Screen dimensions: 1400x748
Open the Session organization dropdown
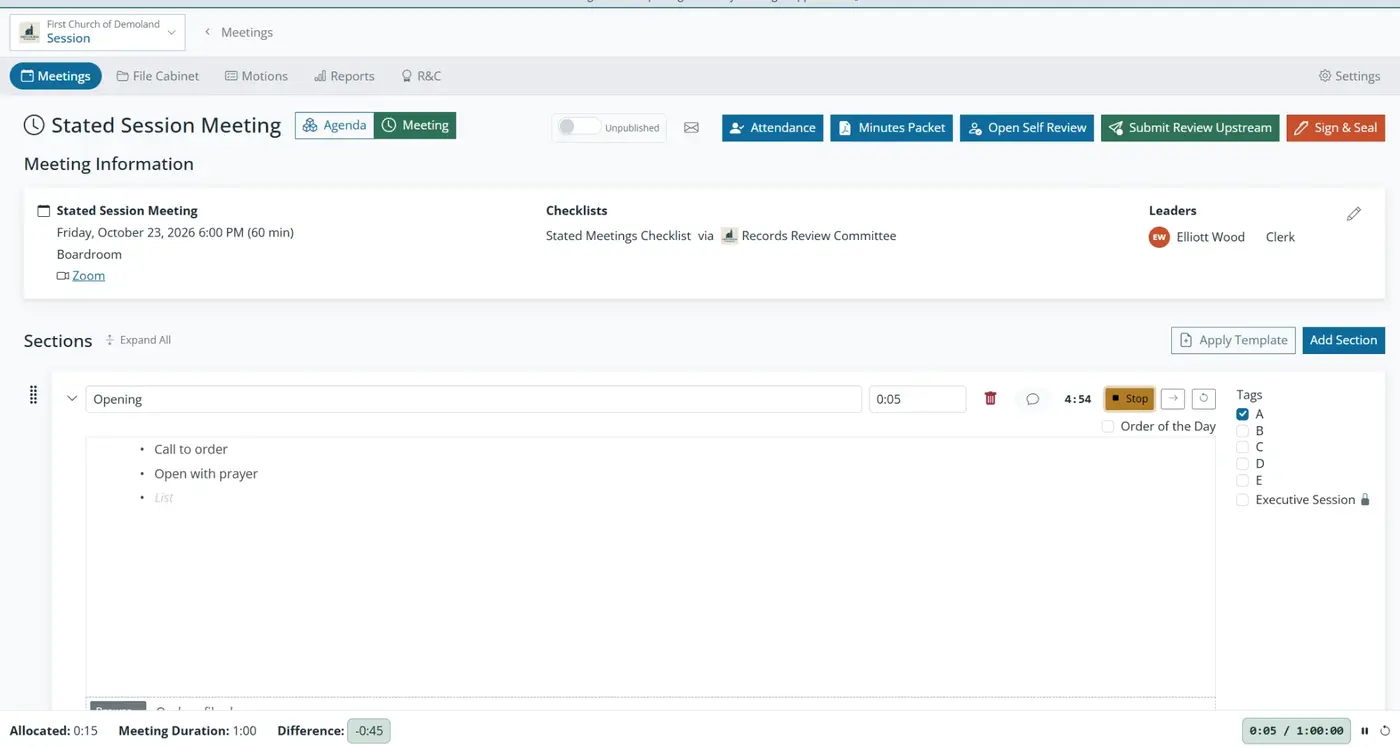[x=97, y=32]
